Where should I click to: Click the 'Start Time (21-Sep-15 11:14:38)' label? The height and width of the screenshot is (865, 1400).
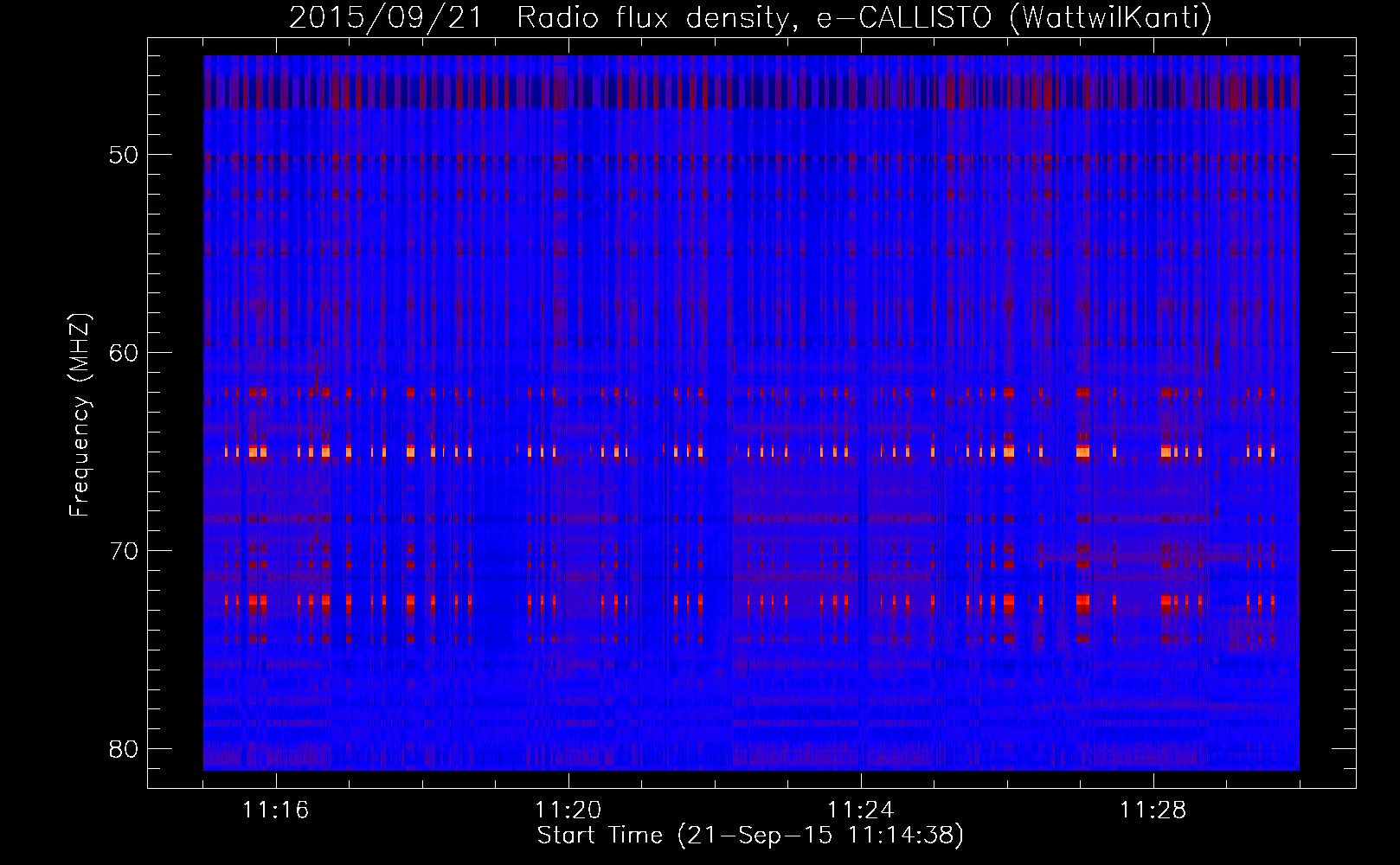click(x=750, y=836)
